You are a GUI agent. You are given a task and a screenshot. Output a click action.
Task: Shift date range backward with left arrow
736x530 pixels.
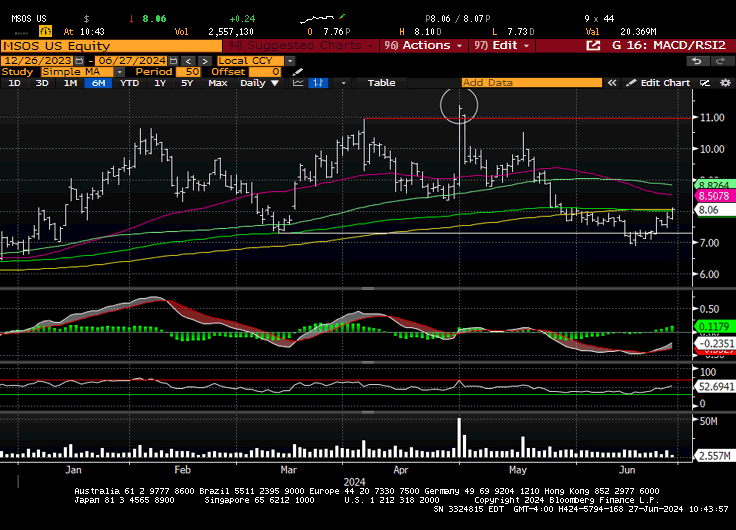point(189,61)
